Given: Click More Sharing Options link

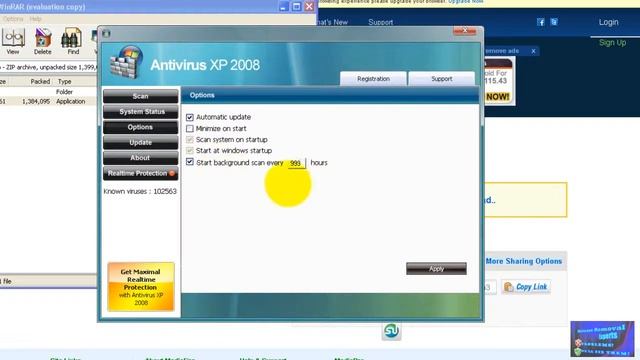Looking at the screenshot, I should pos(524,261).
